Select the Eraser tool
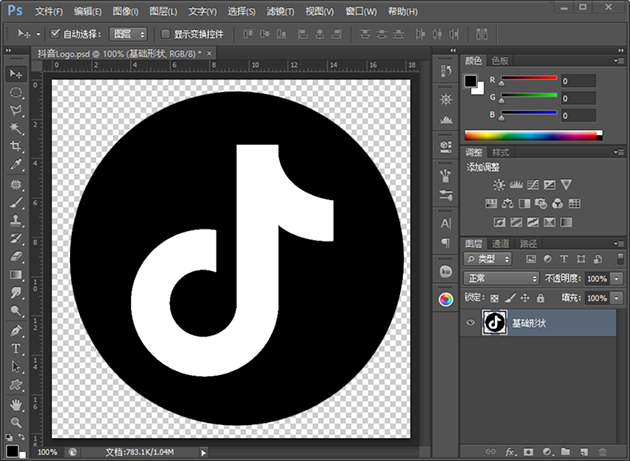 16,257
